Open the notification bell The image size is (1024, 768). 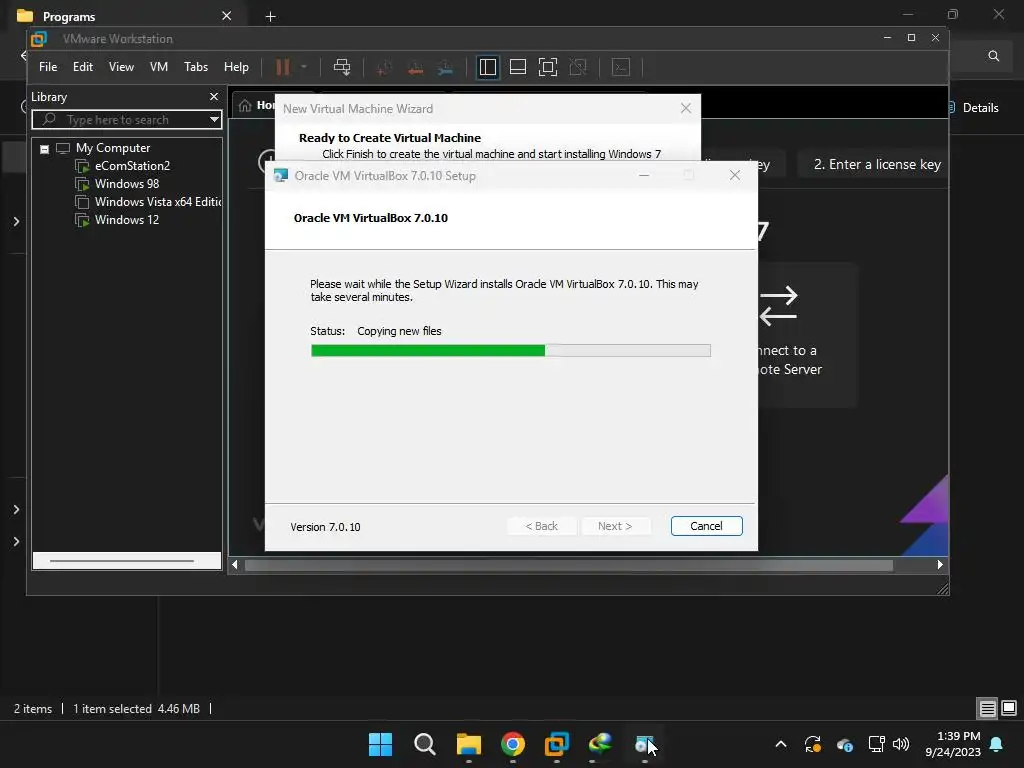pos(997,744)
